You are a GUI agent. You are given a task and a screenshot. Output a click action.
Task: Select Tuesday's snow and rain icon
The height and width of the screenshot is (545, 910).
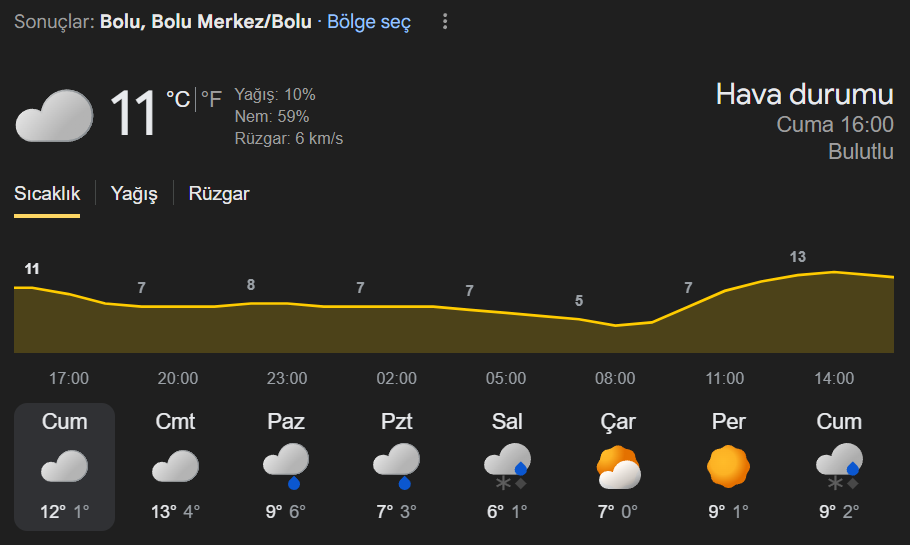pyautogui.click(x=506, y=465)
